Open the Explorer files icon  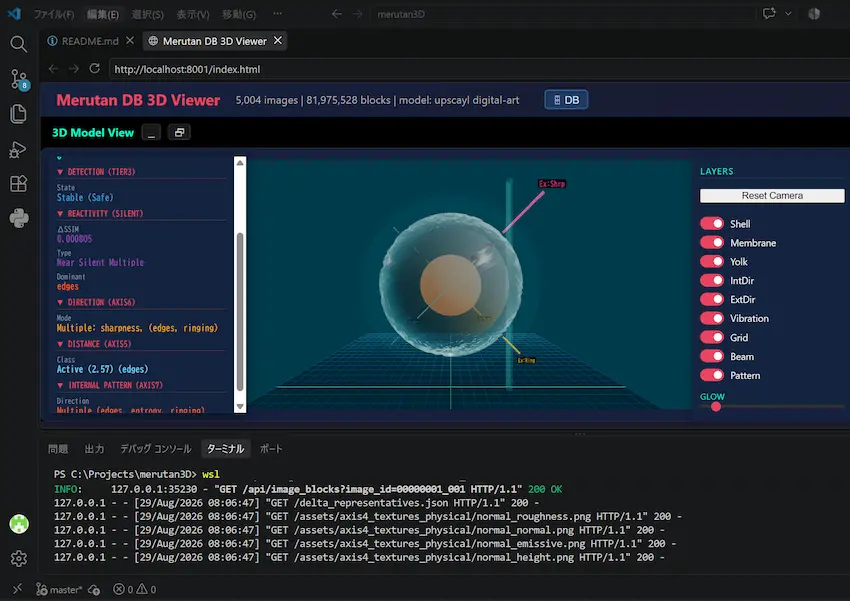(x=18, y=114)
